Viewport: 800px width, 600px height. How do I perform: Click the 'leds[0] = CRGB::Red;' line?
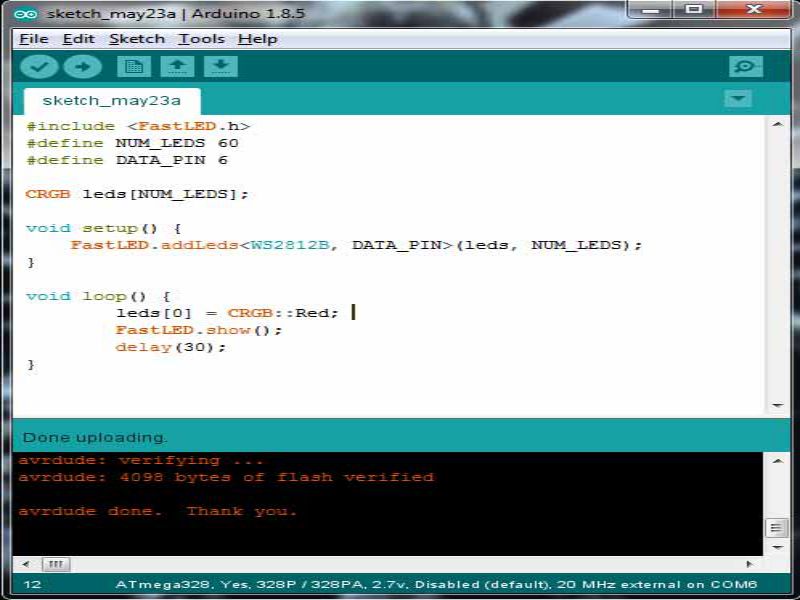click(228, 313)
